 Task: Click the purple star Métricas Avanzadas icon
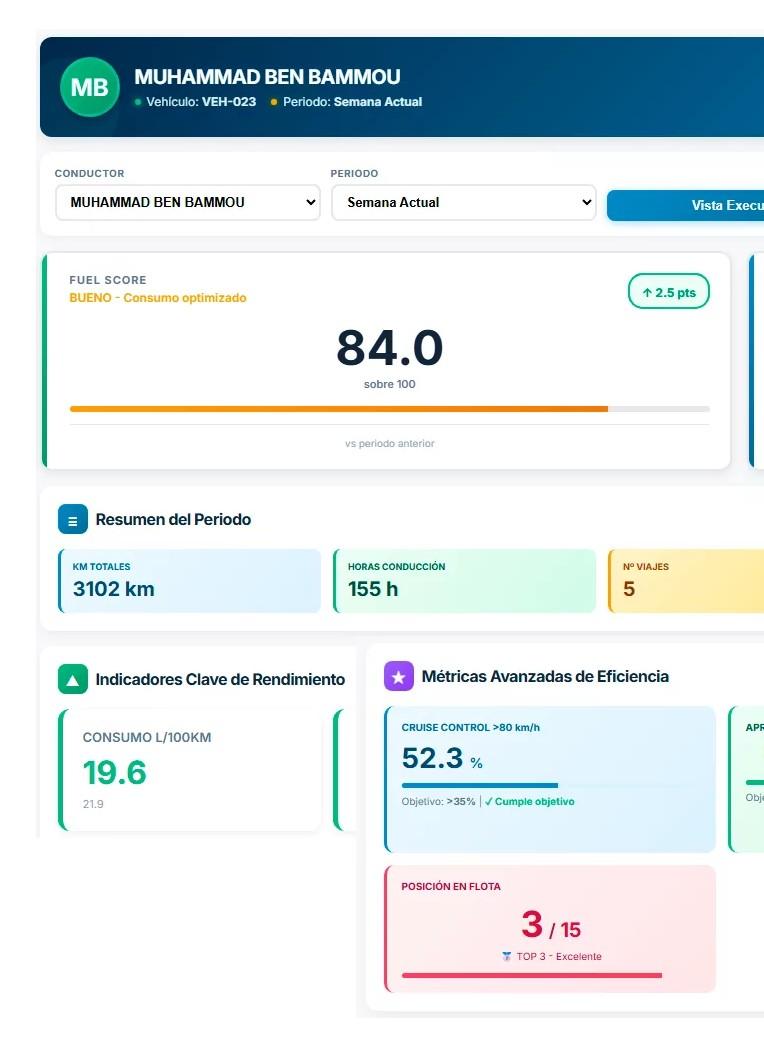tap(398, 676)
